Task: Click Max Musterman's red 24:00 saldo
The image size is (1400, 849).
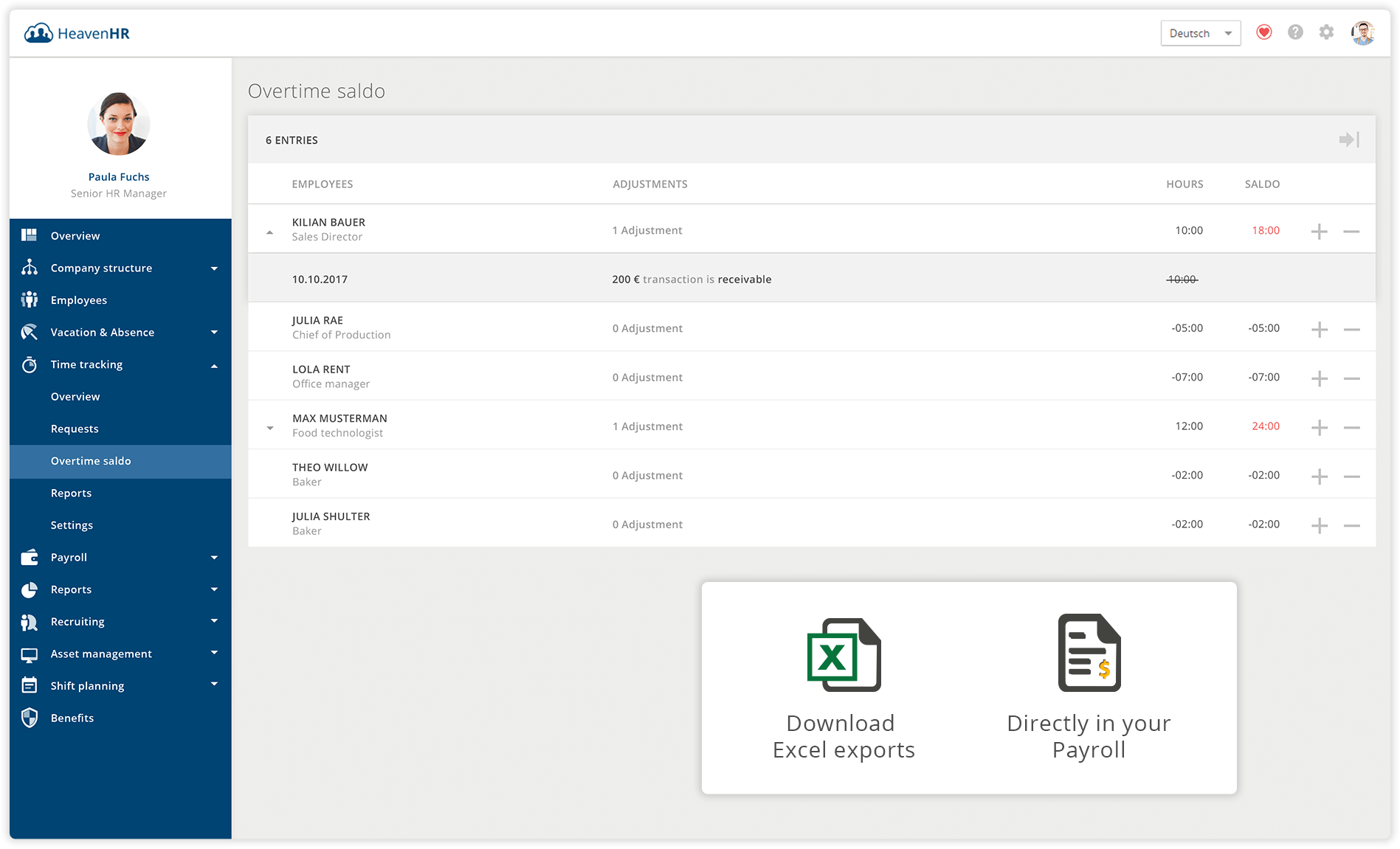Action: 1266,426
